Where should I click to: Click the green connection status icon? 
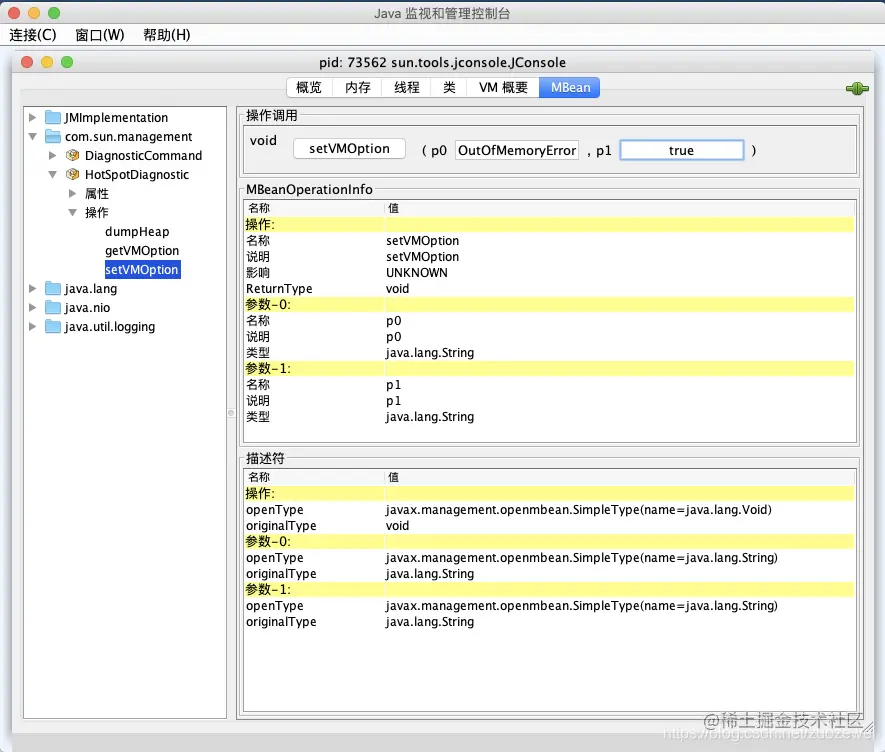point(857,88)
